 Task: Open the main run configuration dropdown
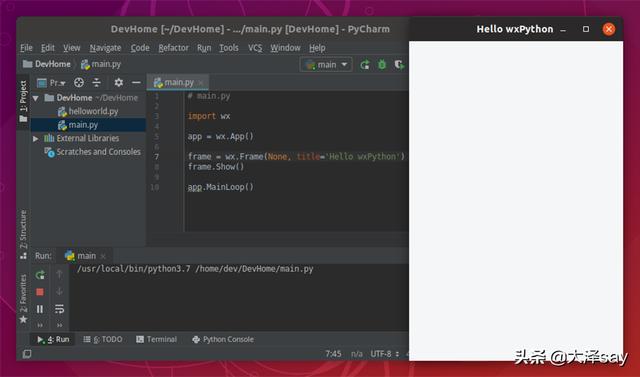(x=326, y=64)
